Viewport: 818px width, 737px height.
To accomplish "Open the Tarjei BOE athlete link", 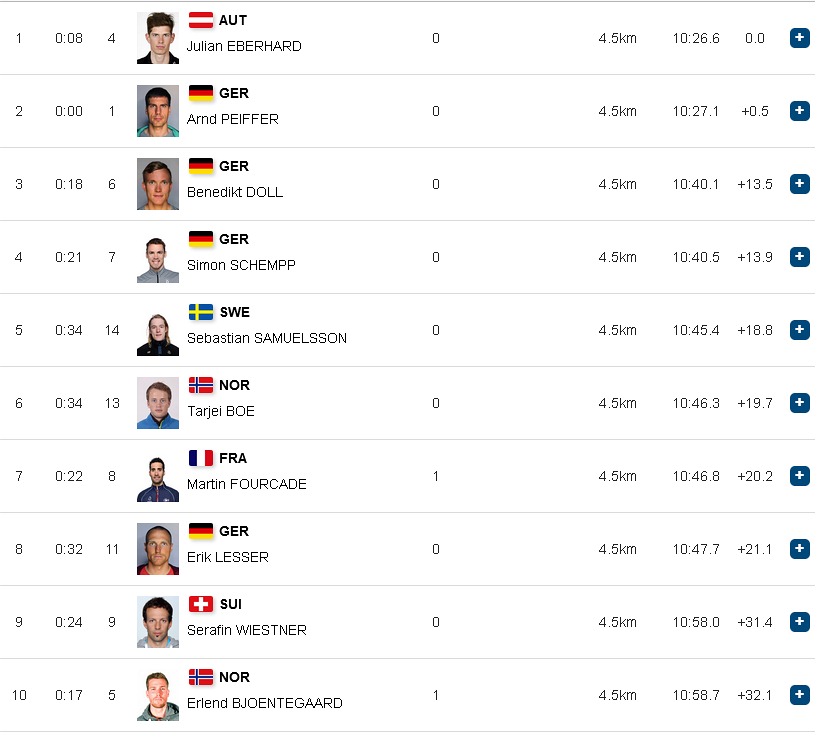I will pos(221,411).
